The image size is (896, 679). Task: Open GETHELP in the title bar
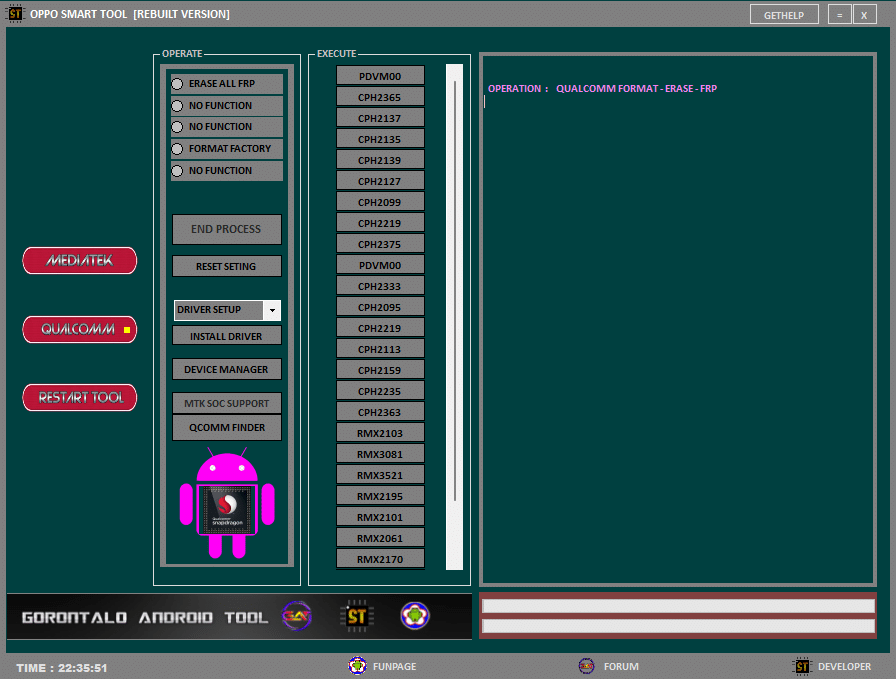pyautogui.click(x=784, y=15)
